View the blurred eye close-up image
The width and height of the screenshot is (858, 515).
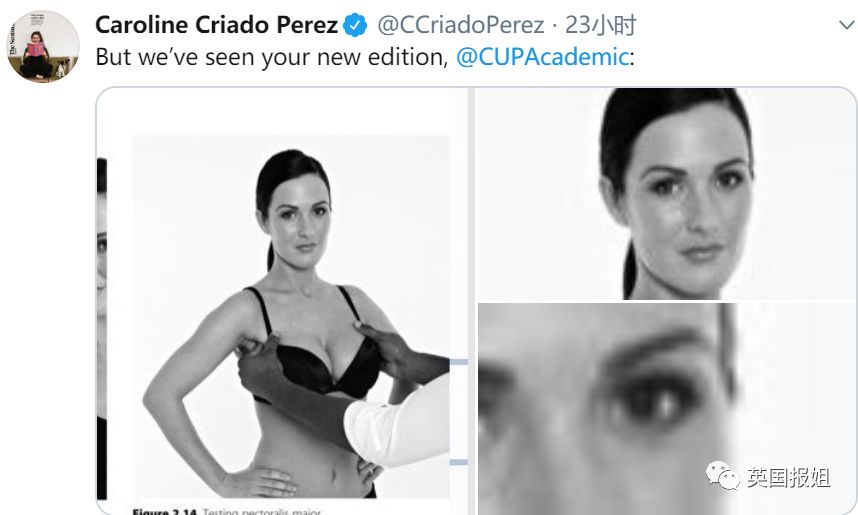[666, 409]
